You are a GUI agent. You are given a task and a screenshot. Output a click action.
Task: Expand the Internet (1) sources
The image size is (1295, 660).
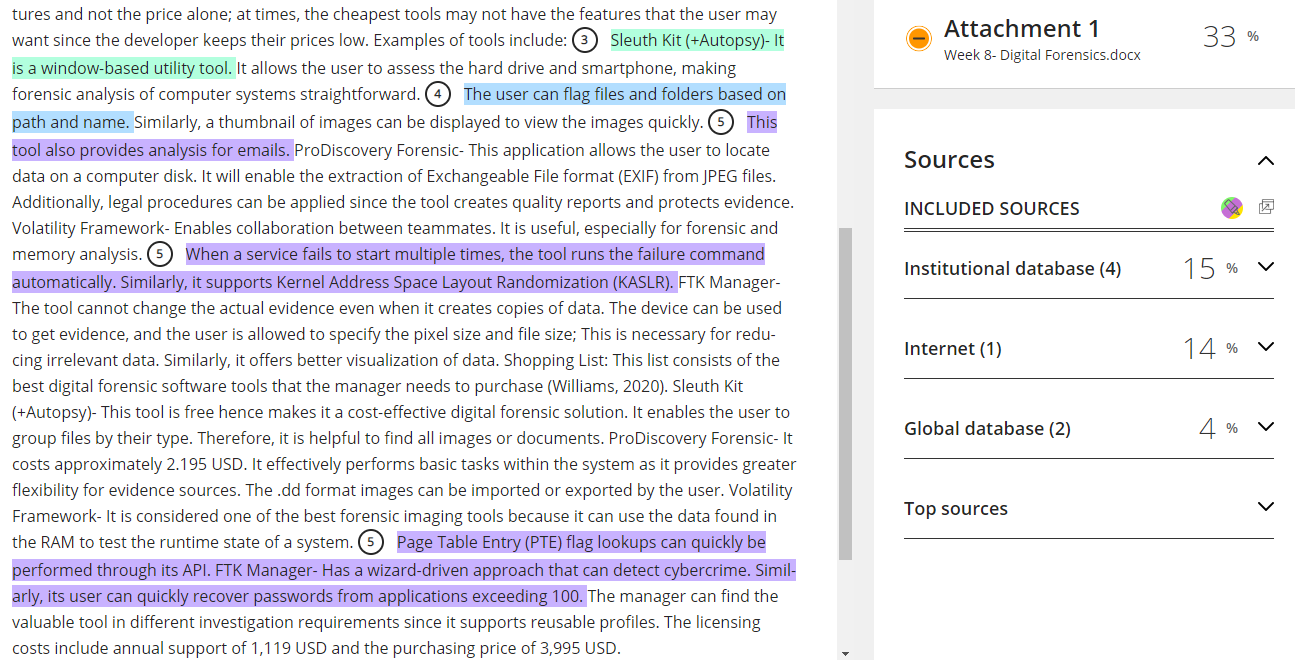point(1266,347)
